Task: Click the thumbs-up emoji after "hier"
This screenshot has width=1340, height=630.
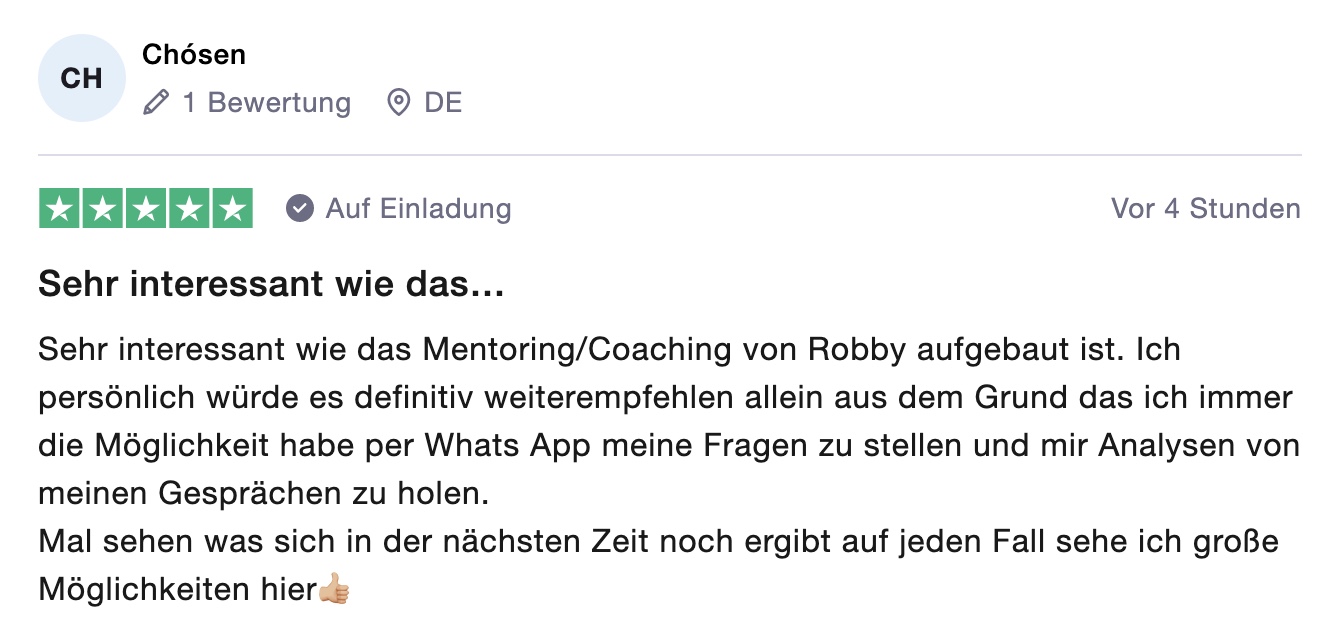Action: pos(334,590)
